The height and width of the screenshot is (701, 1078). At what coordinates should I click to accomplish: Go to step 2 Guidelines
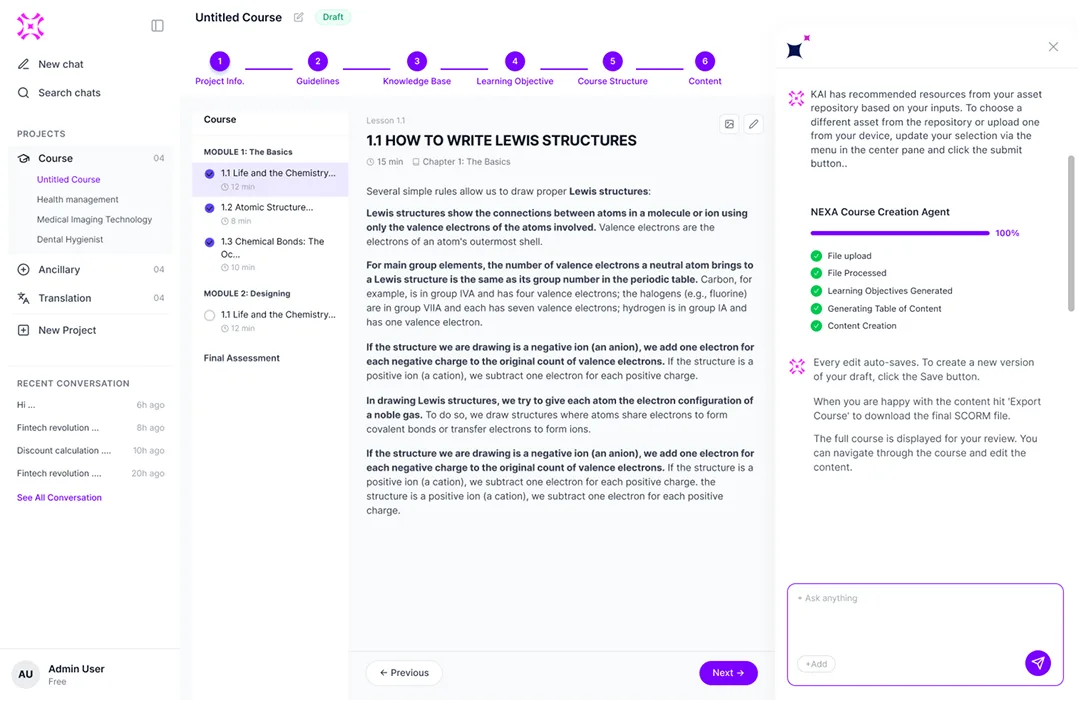(x=318, y=69)
